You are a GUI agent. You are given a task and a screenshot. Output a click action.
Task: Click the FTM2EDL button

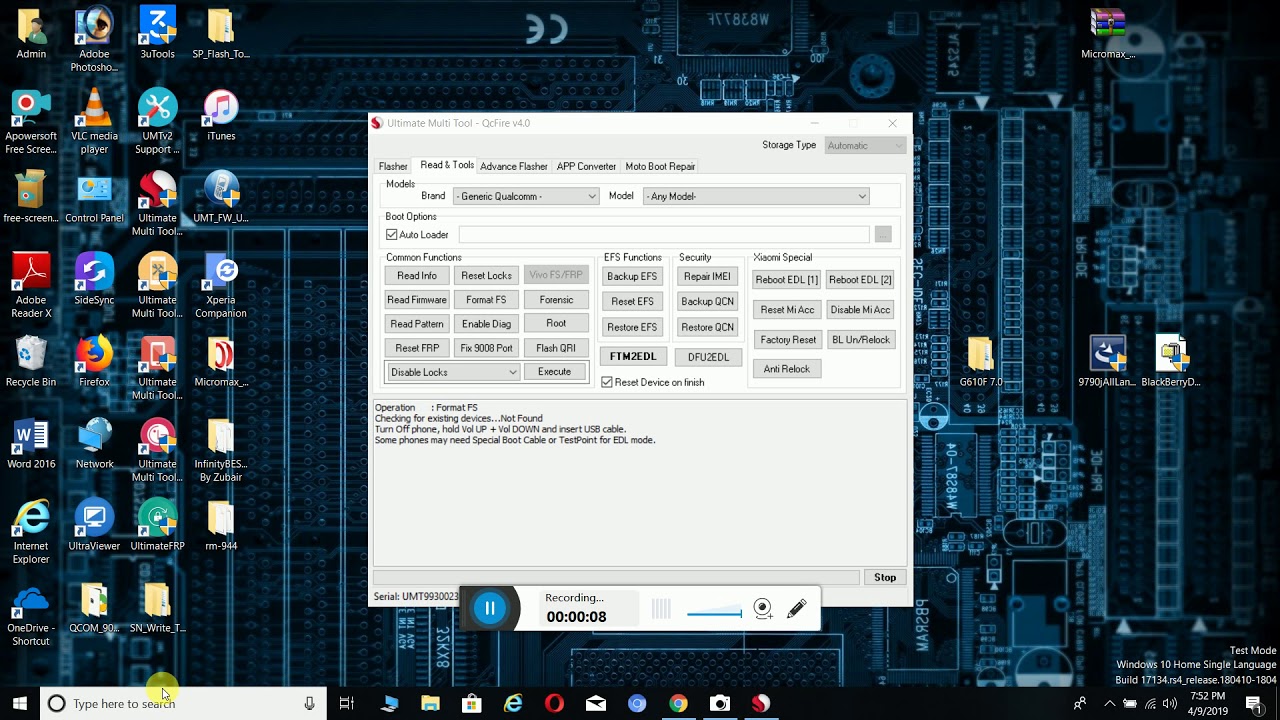(x=633, y=357)
